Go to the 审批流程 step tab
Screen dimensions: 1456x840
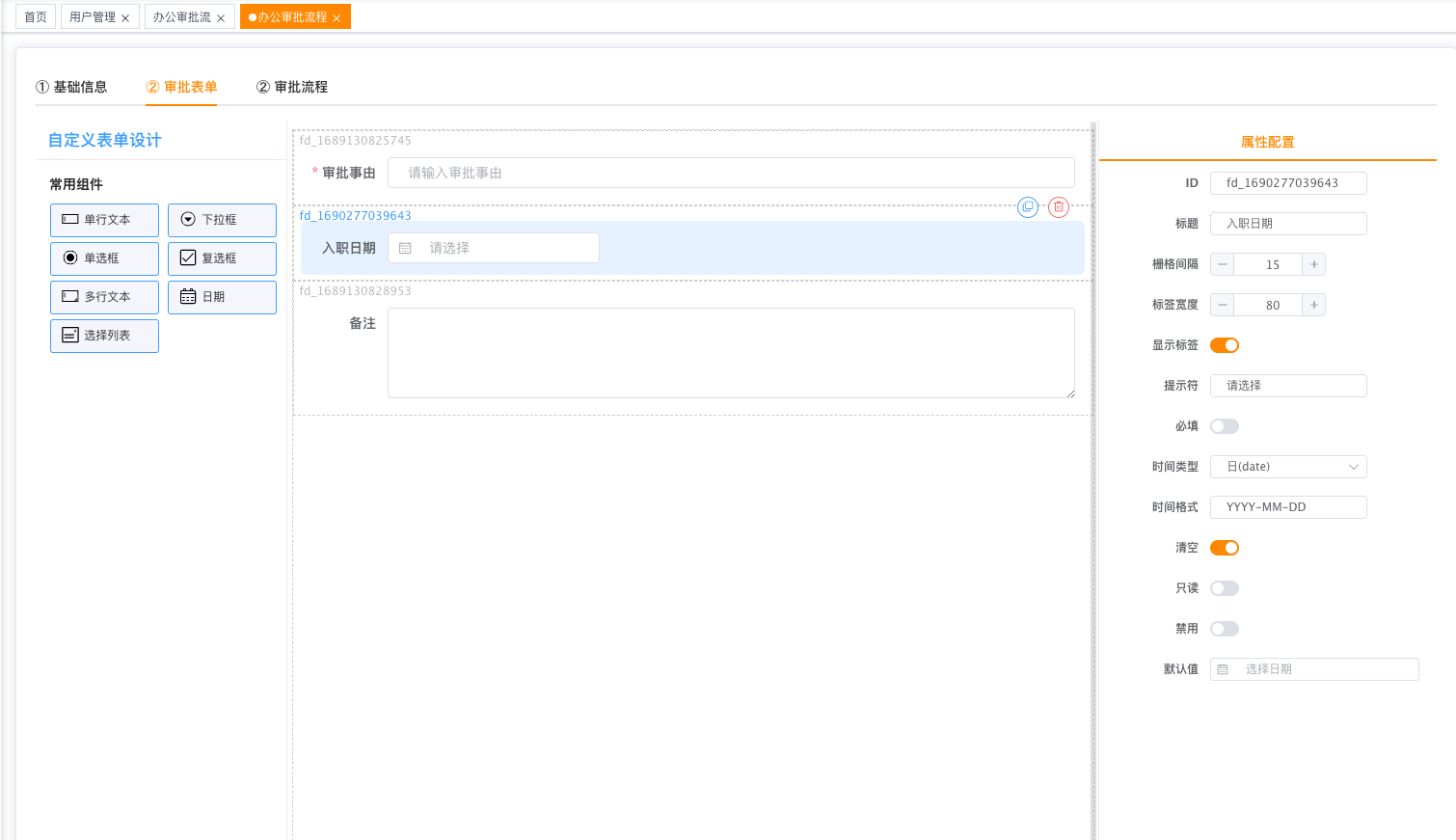pos(292,87)
